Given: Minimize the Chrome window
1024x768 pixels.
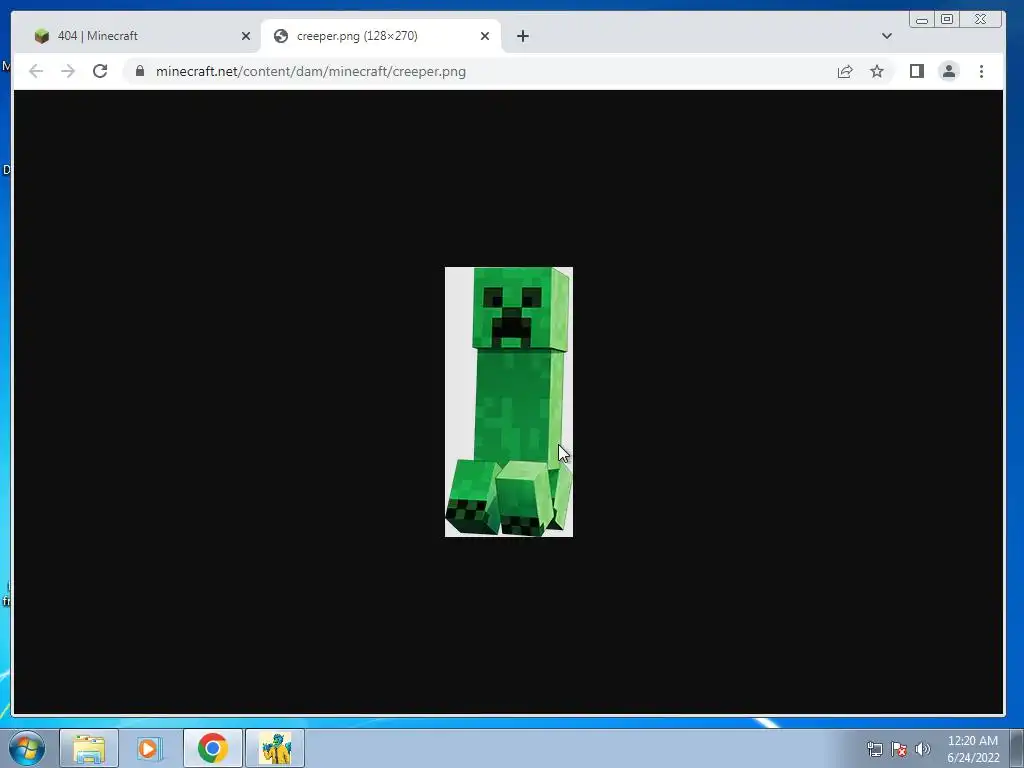Looking at the screenshot, I should coord(921,20).
